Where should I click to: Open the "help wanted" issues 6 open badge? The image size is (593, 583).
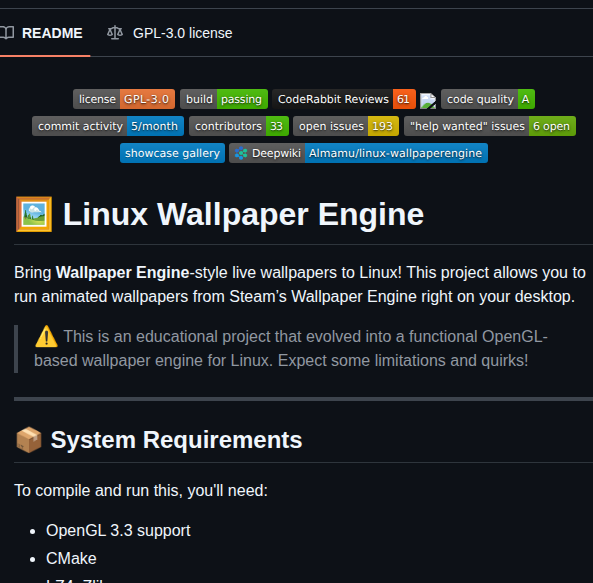pos(490,126)
